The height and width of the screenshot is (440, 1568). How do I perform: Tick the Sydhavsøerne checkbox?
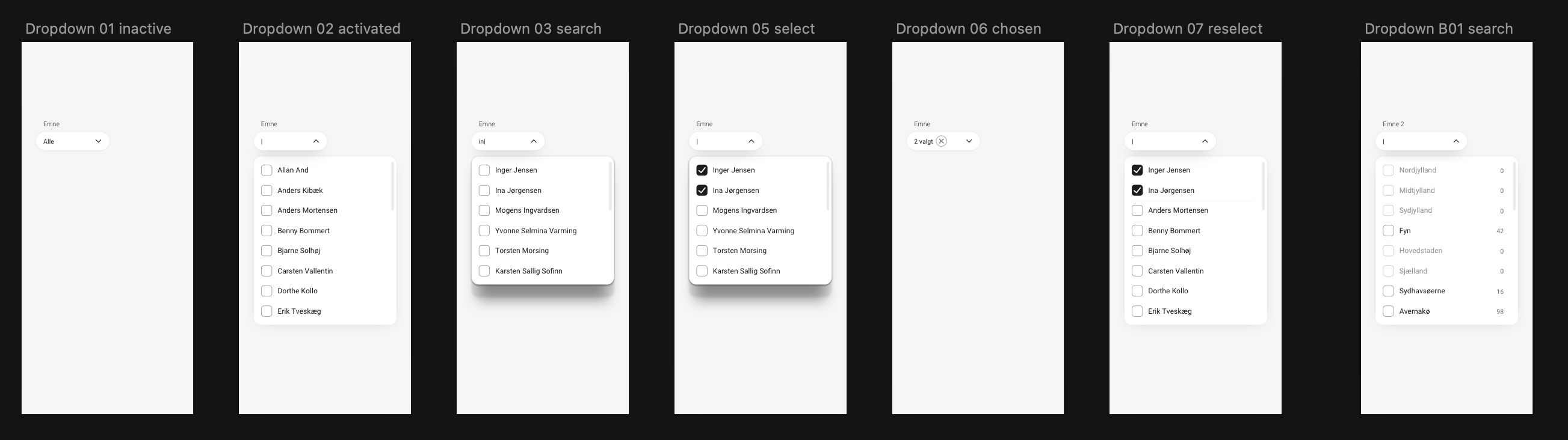coord(1389,291)
